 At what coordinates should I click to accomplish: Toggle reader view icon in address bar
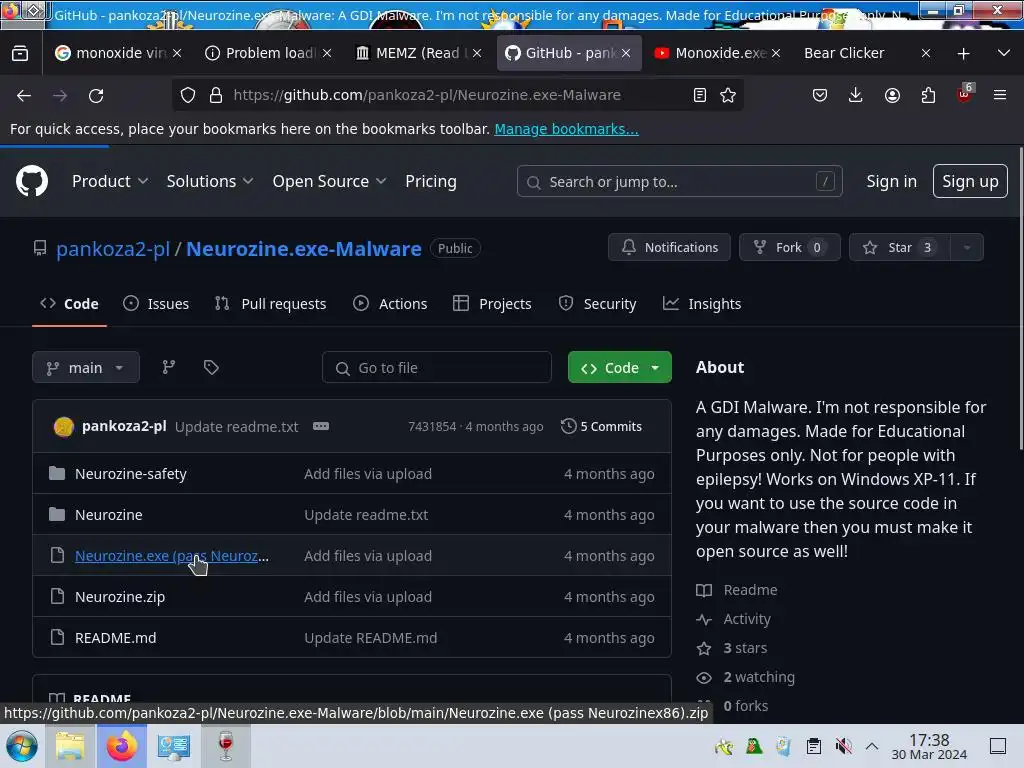(700, 95)
